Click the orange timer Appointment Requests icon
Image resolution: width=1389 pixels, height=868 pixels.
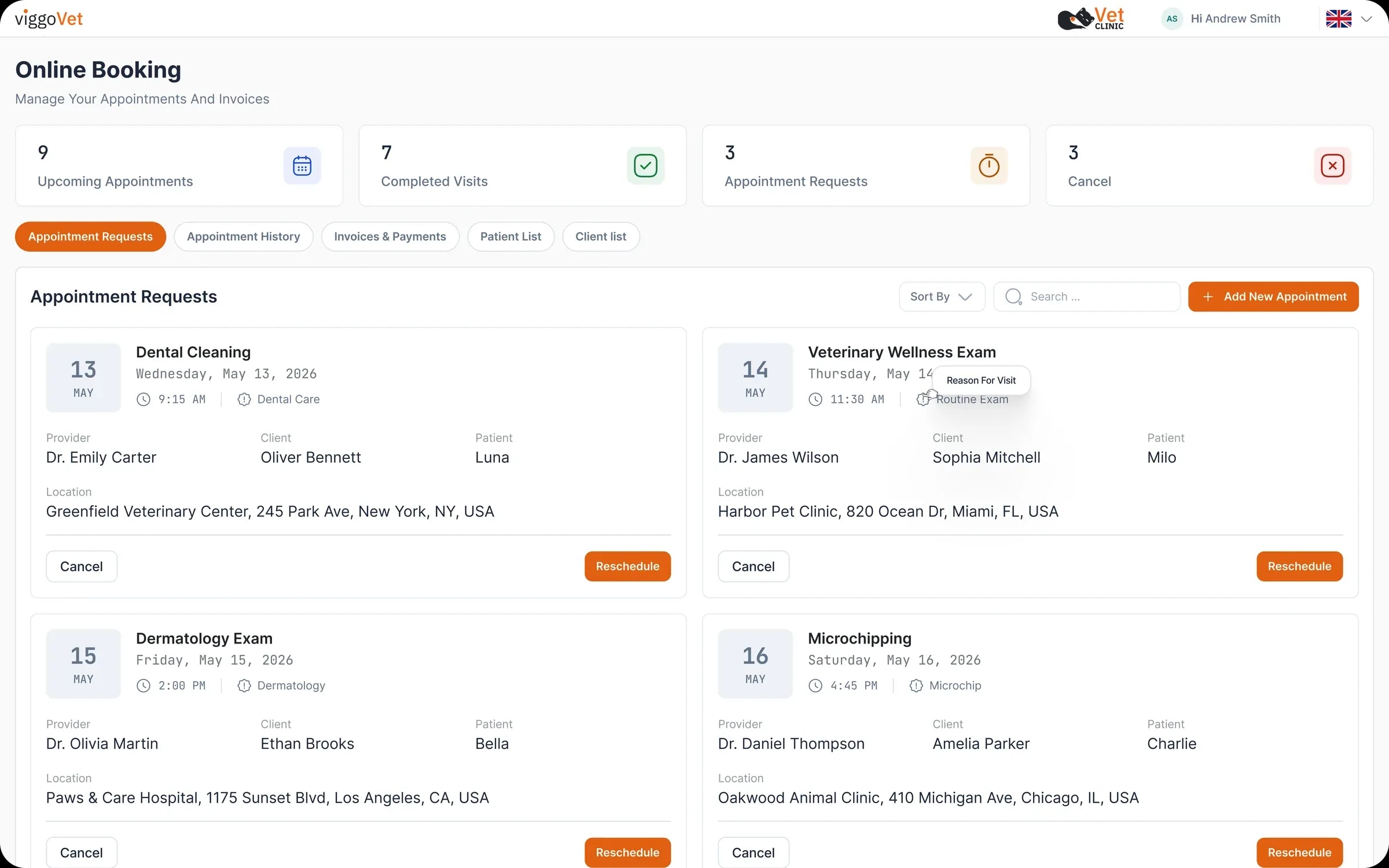point(989,166)
